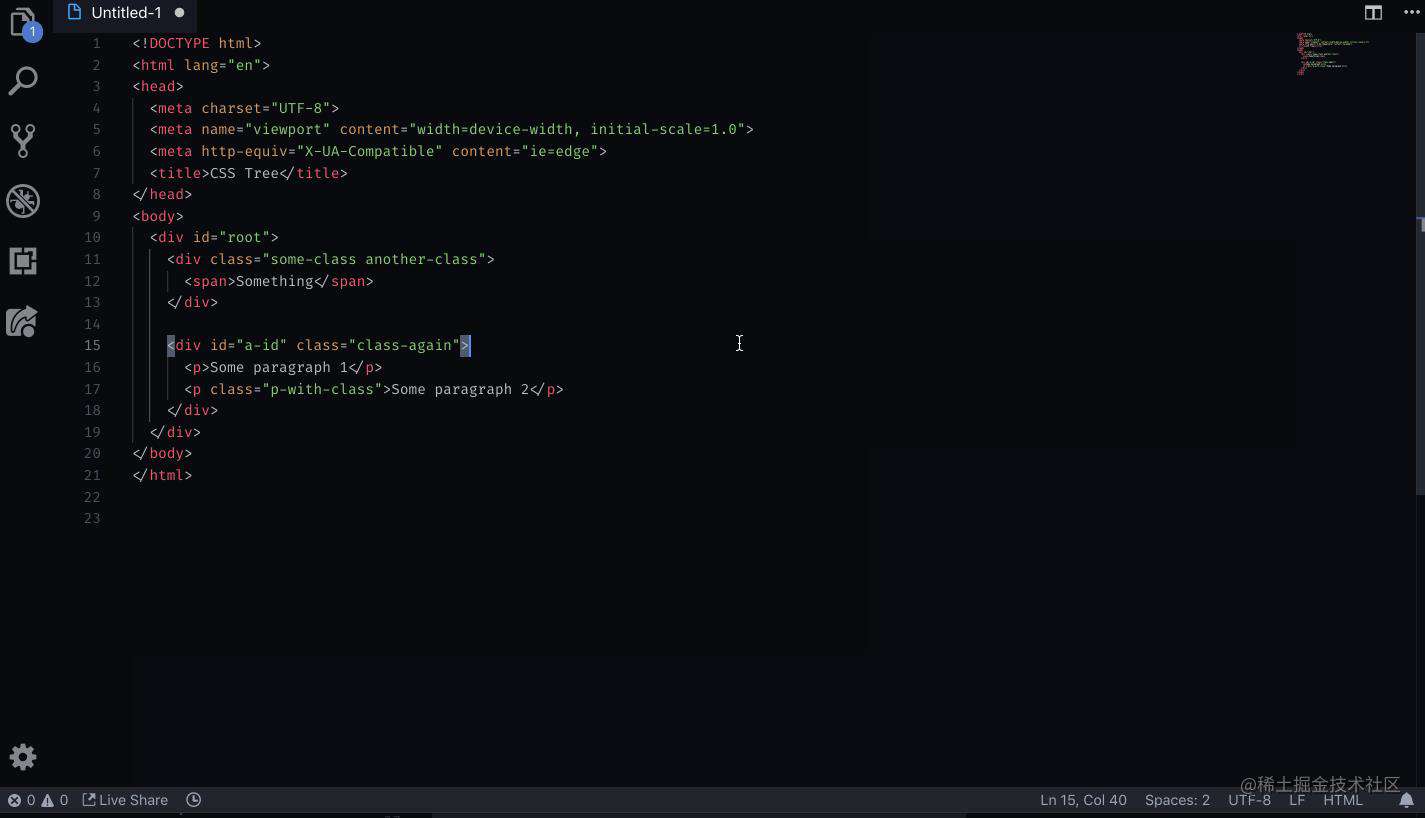Viewport: 1425px width, 818px height.
Task: Click the opening body tag
Action: point(158,216)
